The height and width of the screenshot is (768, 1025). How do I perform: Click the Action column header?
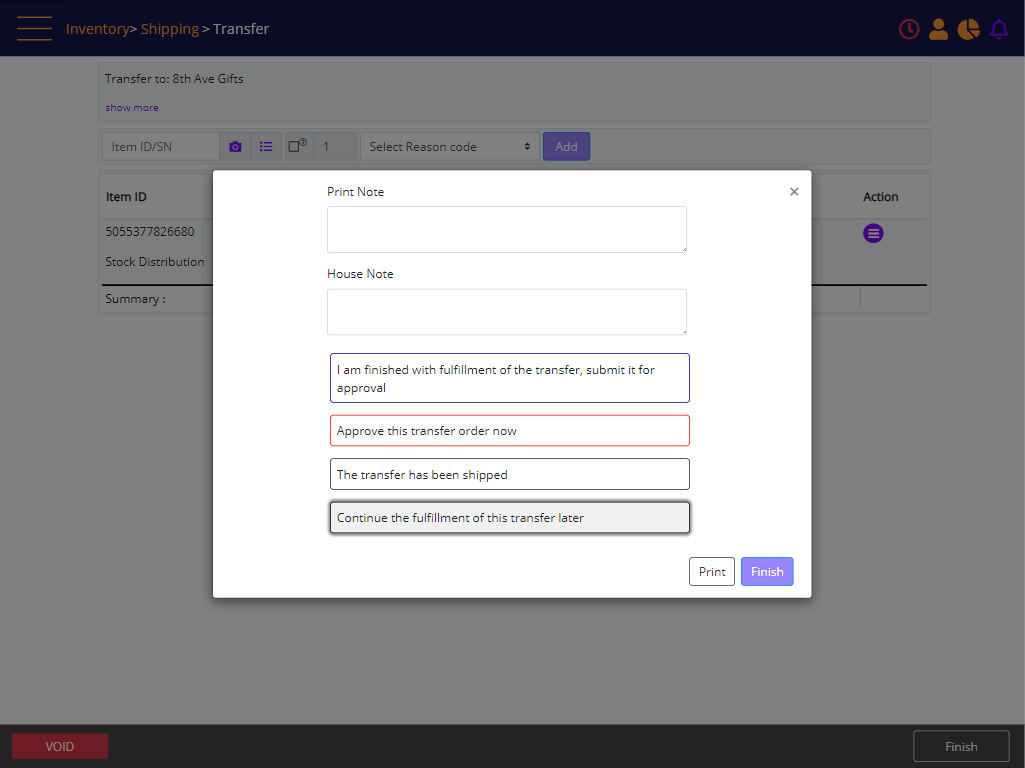(881, 197)
